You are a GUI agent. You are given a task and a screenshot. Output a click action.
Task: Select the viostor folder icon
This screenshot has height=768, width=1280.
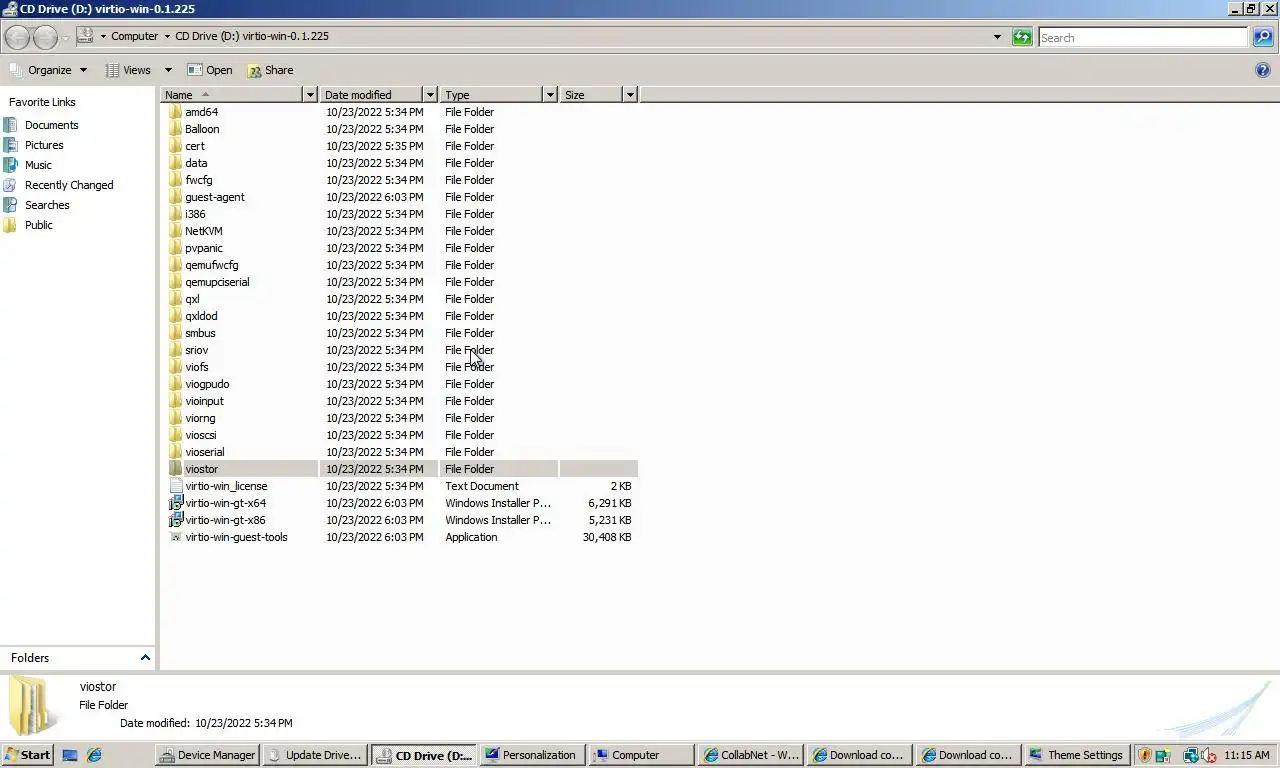(175, 469)
